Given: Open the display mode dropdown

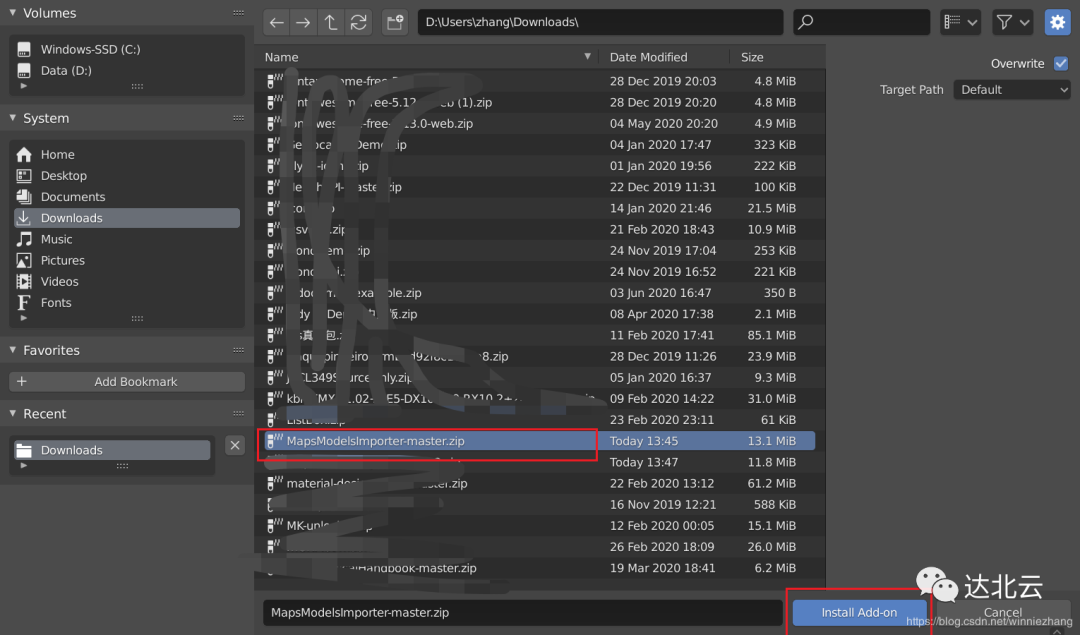Looking at the screenshot, I should click(x=960, y=22).
